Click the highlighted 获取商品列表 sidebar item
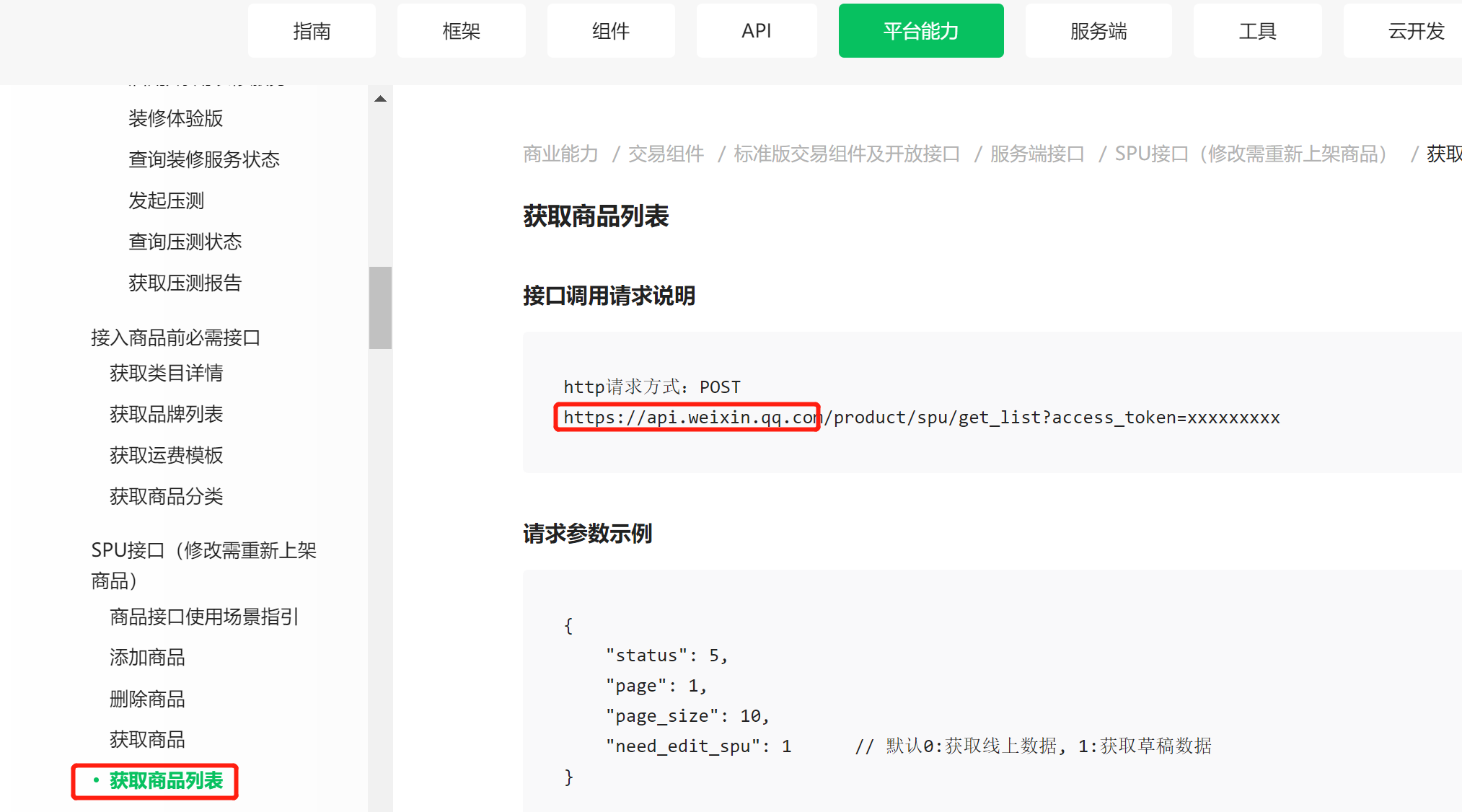The image size is (1462, 812). tap(166, 781)
